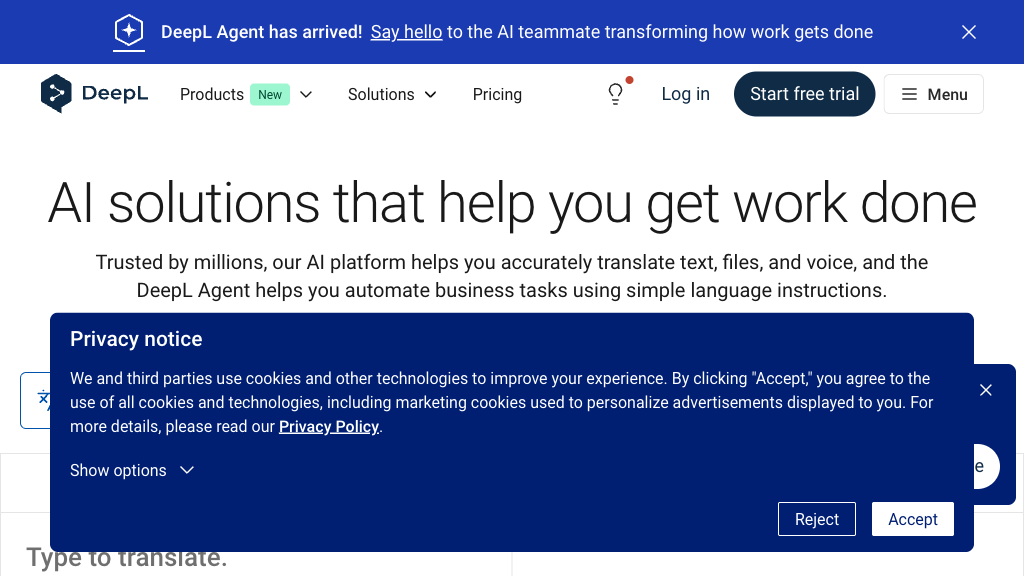Click the star badge icon in the banner
This screenshot has height=576, width=1024.
tap(128, 31)
